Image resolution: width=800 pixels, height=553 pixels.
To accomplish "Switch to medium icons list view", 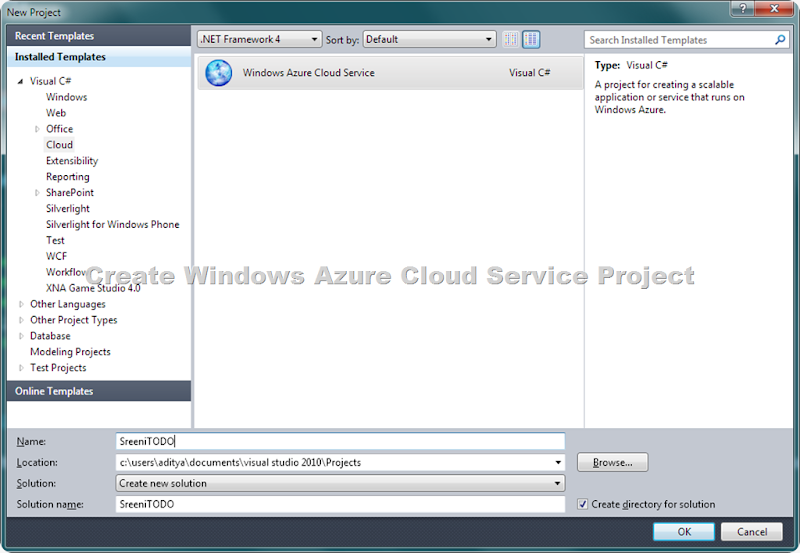I will 531,39.
